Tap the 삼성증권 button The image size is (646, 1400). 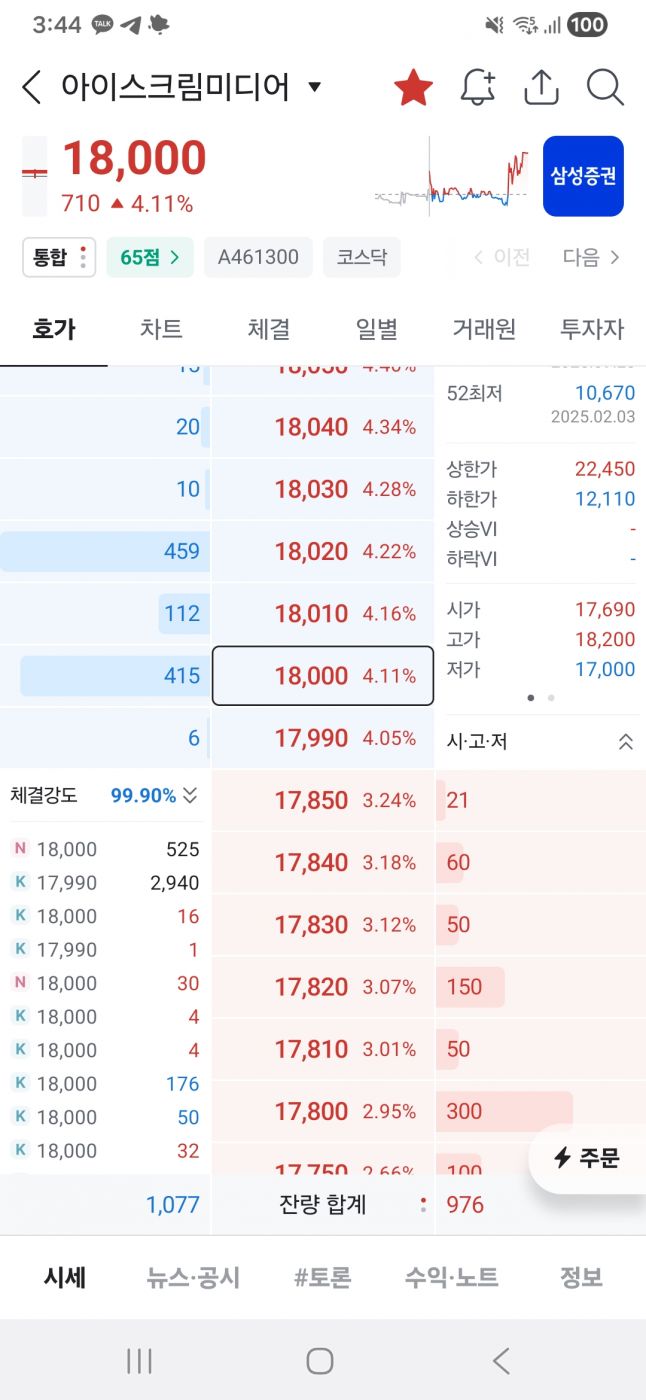pos(583,177)
